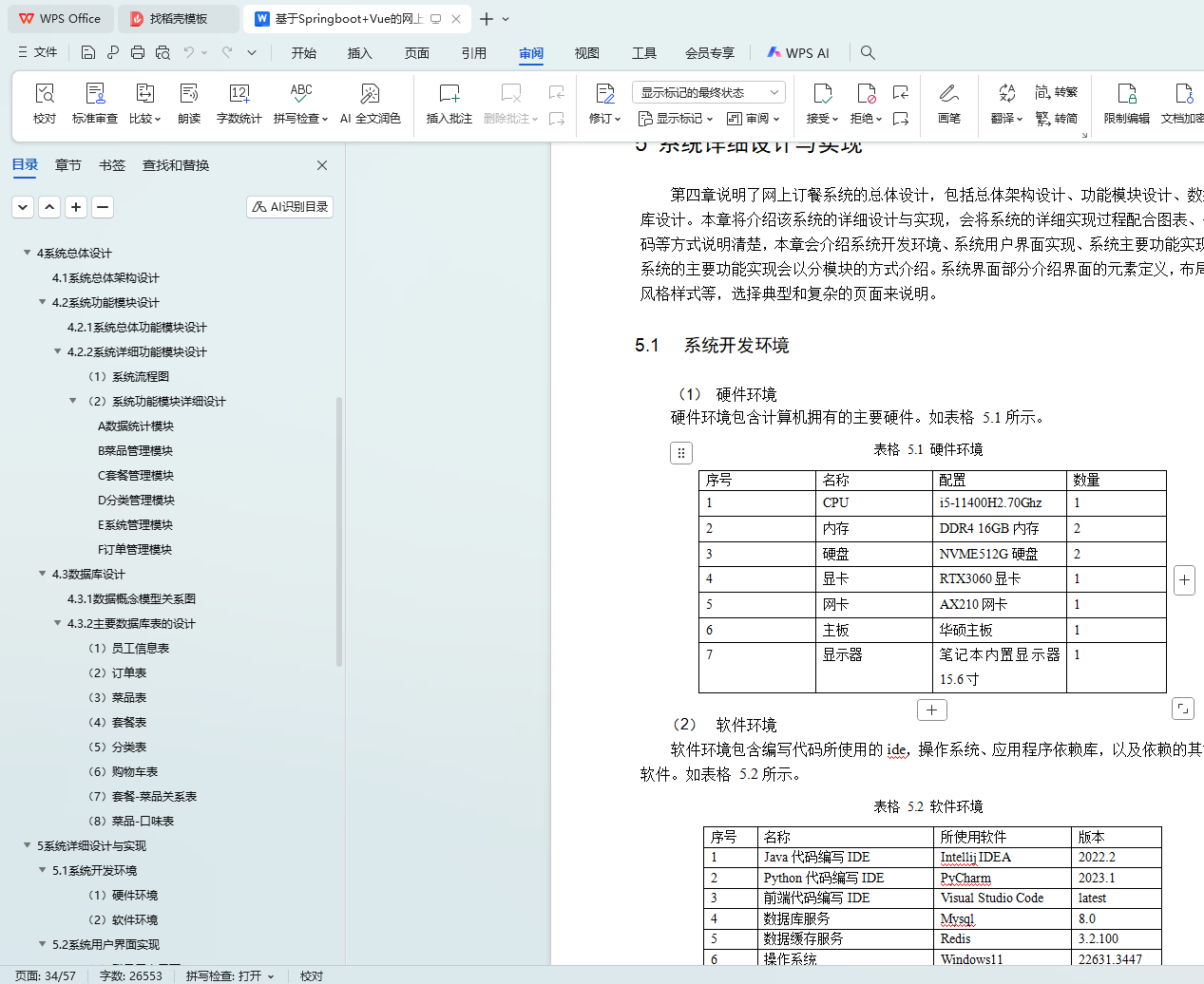1204x984 pixels.
Task: Click the navigation pane scrollbar
Action: 339,532
